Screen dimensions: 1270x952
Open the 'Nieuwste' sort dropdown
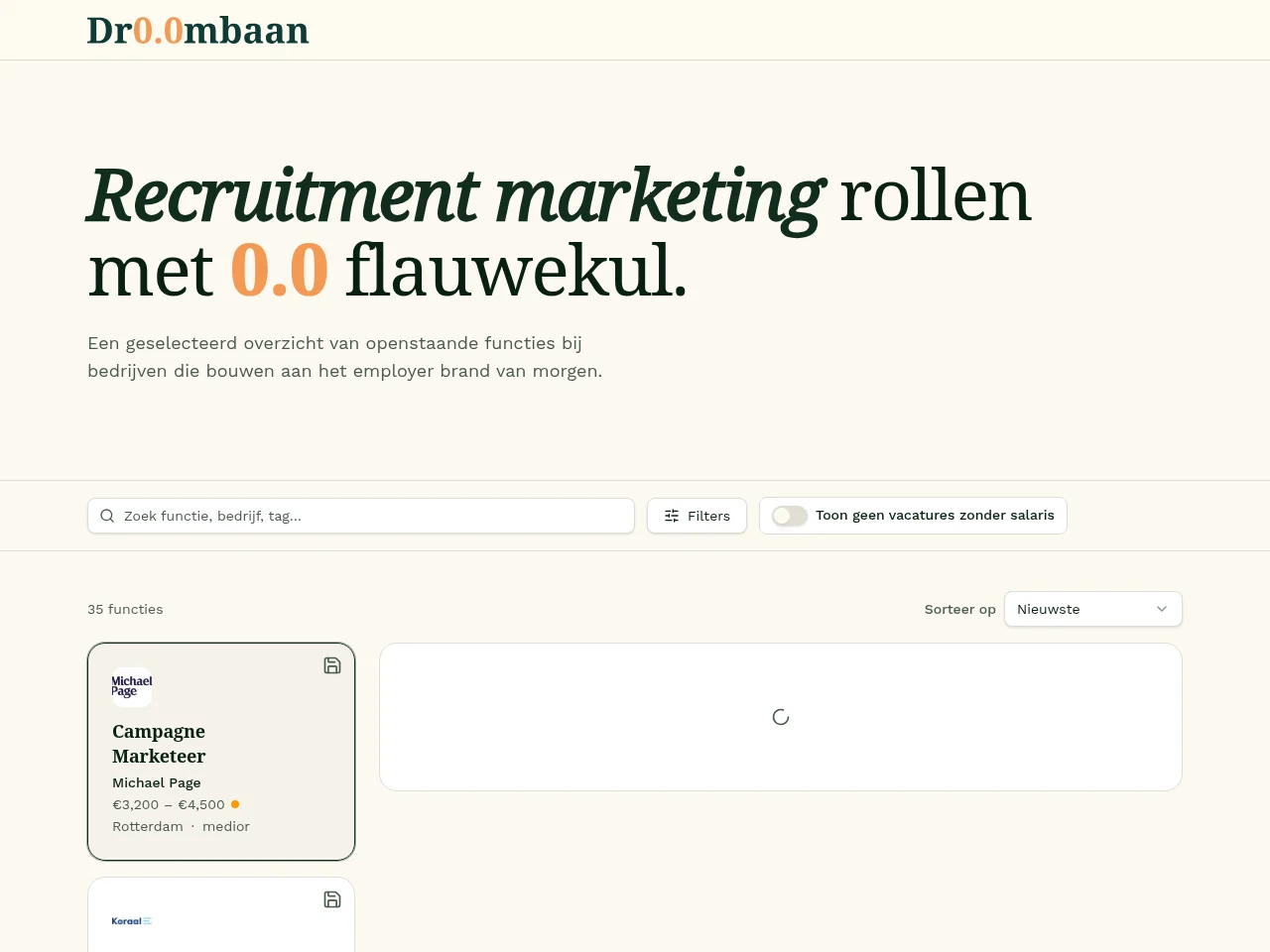(x=1093, y=609)
